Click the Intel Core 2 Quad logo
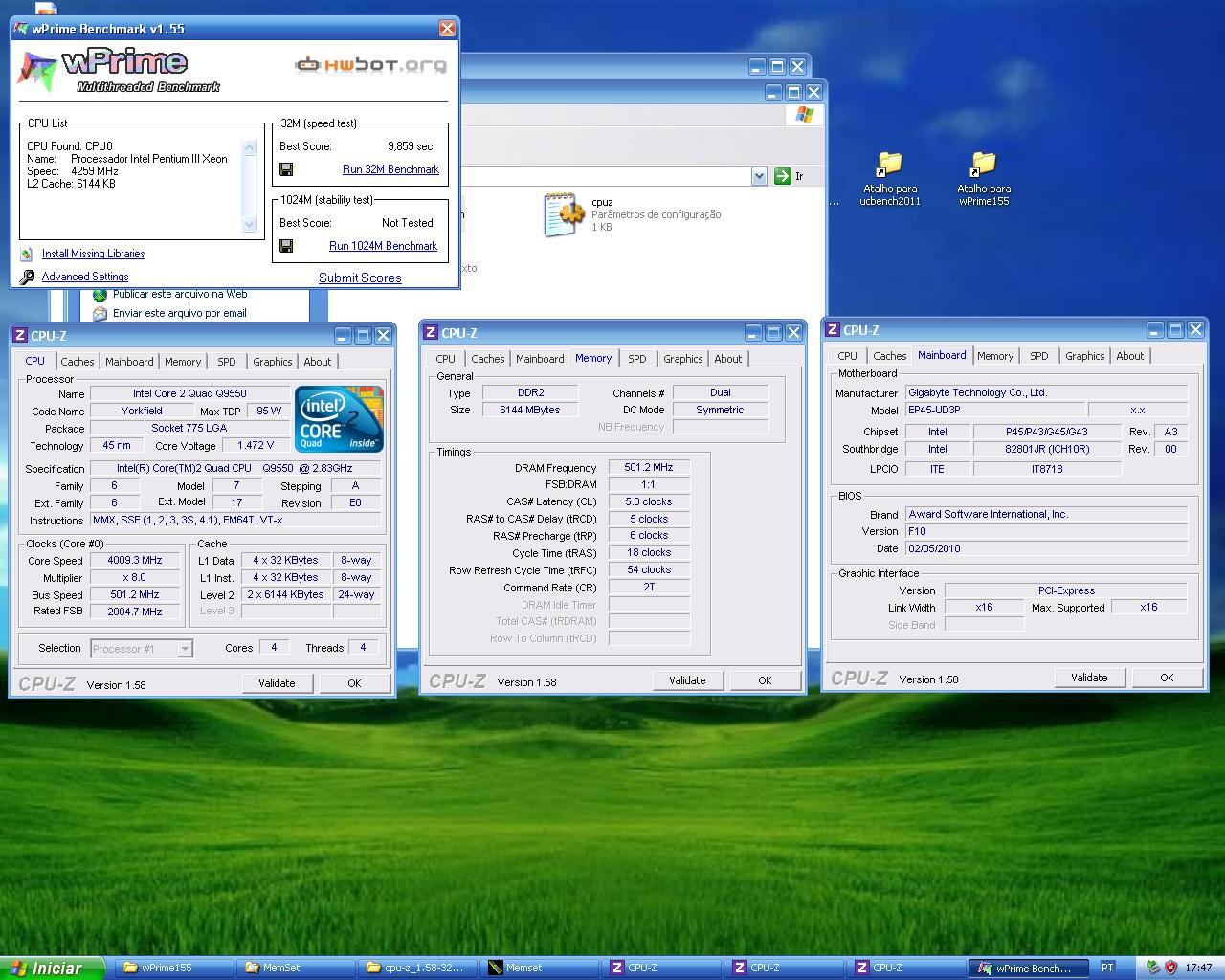1225x980 pixels. coord(339,418)
